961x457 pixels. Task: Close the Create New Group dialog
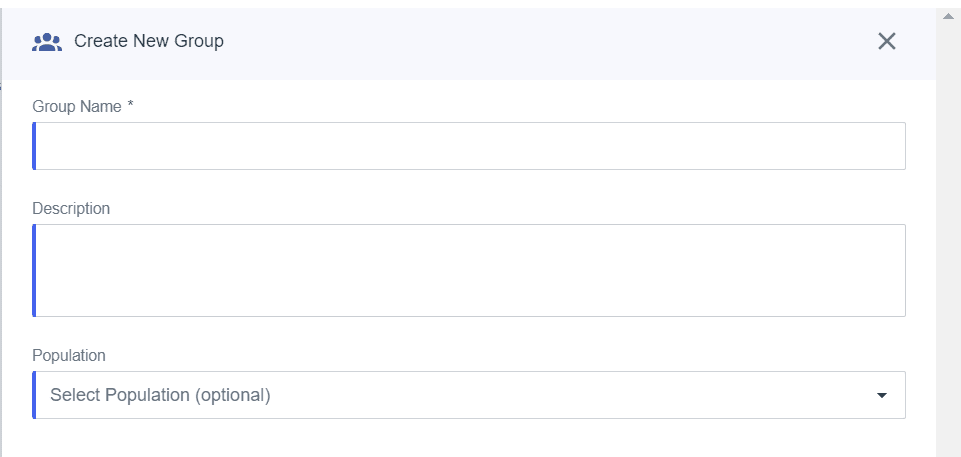click(x=887, y=41)
